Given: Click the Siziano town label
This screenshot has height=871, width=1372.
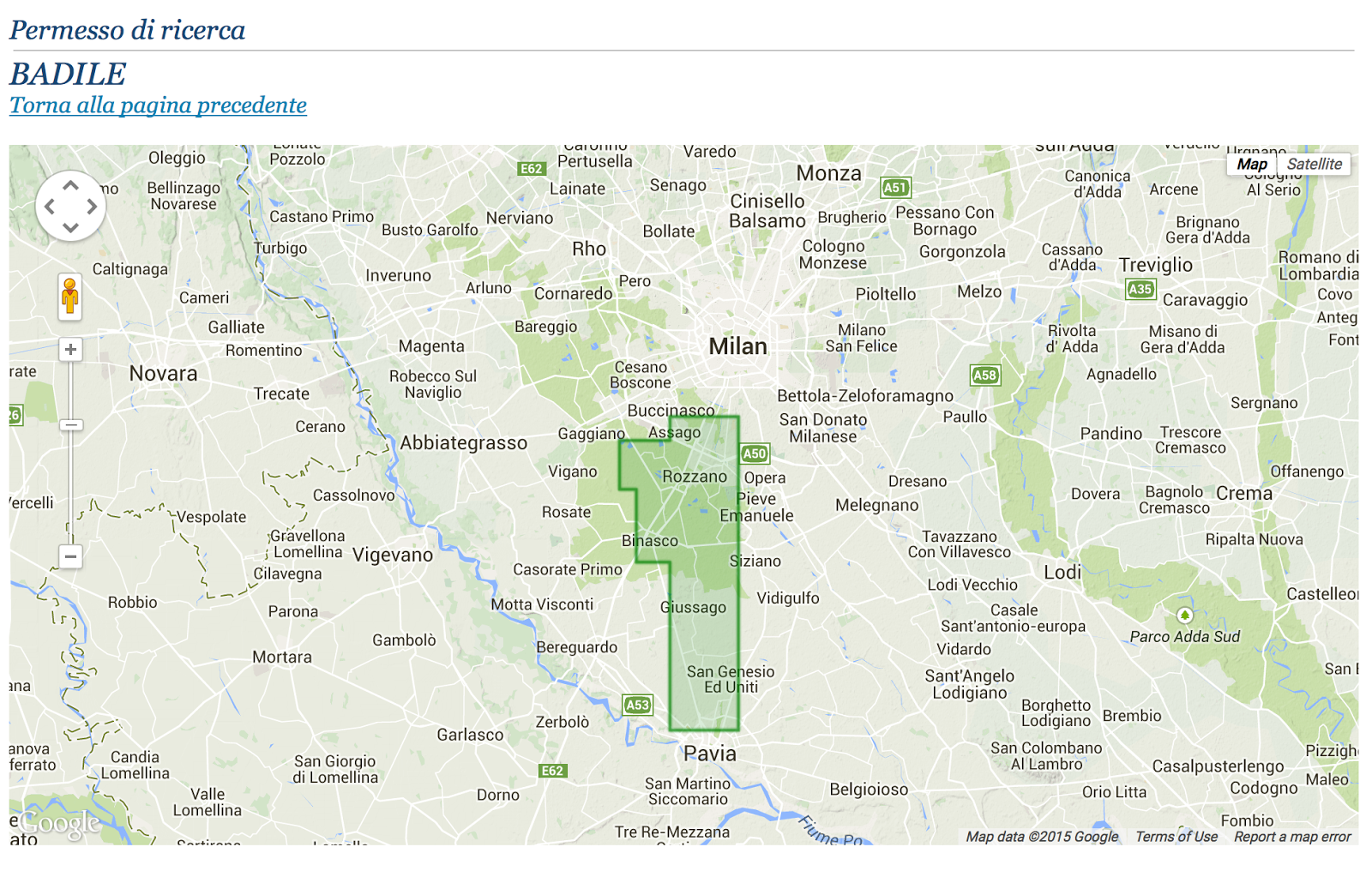Looking at the screenshot, I should click(x=755, y=562).
